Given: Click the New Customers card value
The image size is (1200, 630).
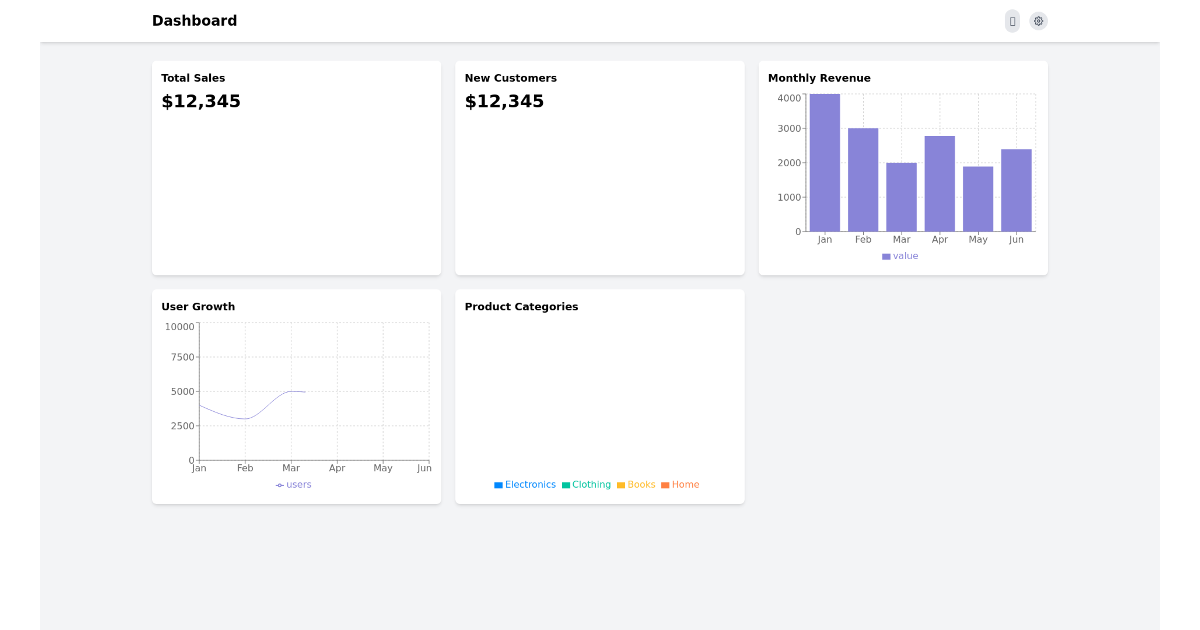Looking at the screenshot, I should pos(504,101).
